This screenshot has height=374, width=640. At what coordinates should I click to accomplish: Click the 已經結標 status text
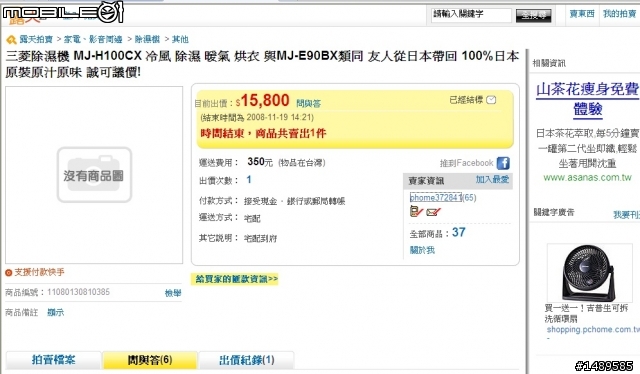(466, 100)
